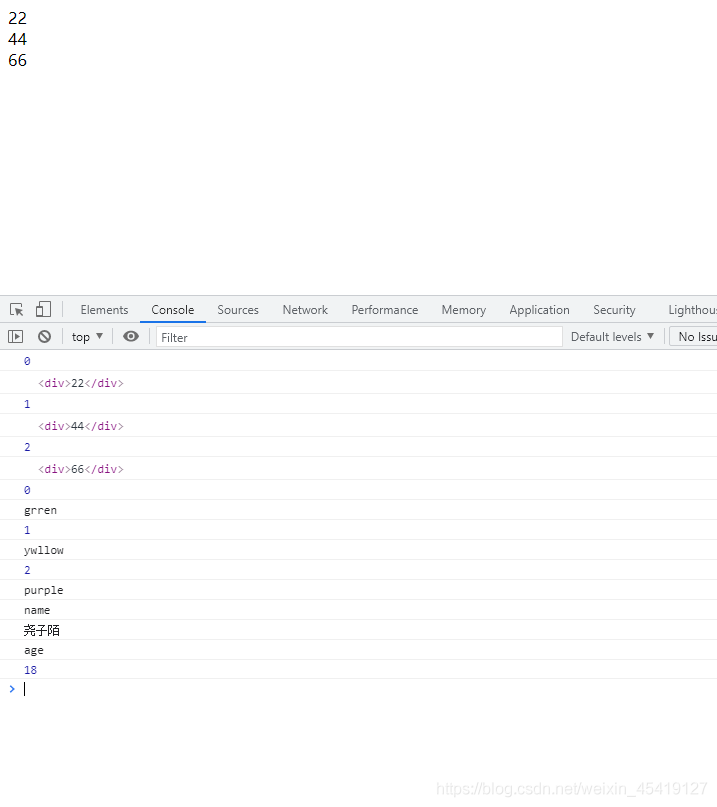Screen dimensions: 717x807
Task: Click the 66 text on the page
Action: point(18,60)
